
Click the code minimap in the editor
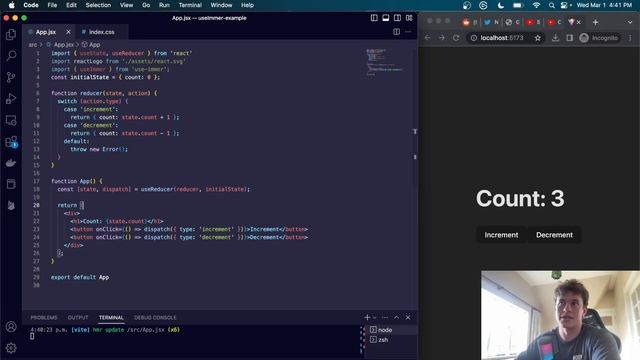click(384, 62)
